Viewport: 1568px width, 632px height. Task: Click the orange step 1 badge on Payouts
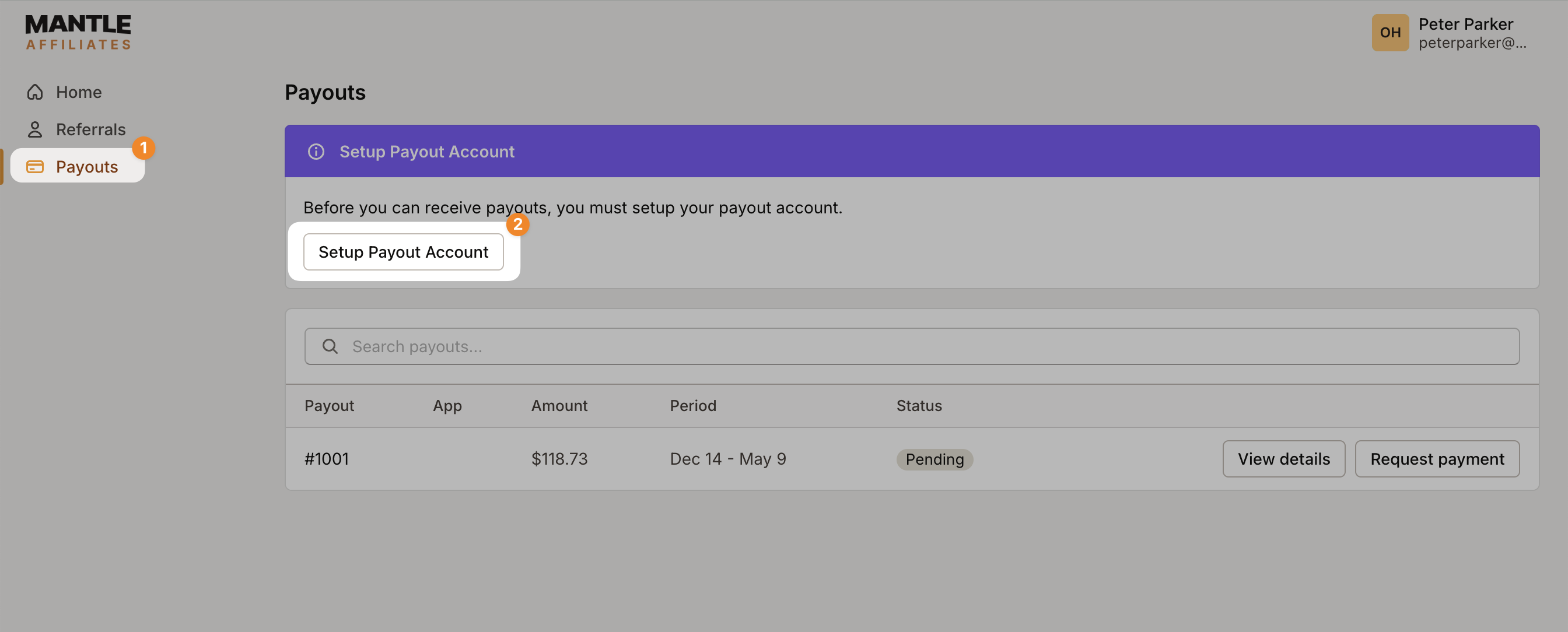(144, 148)
